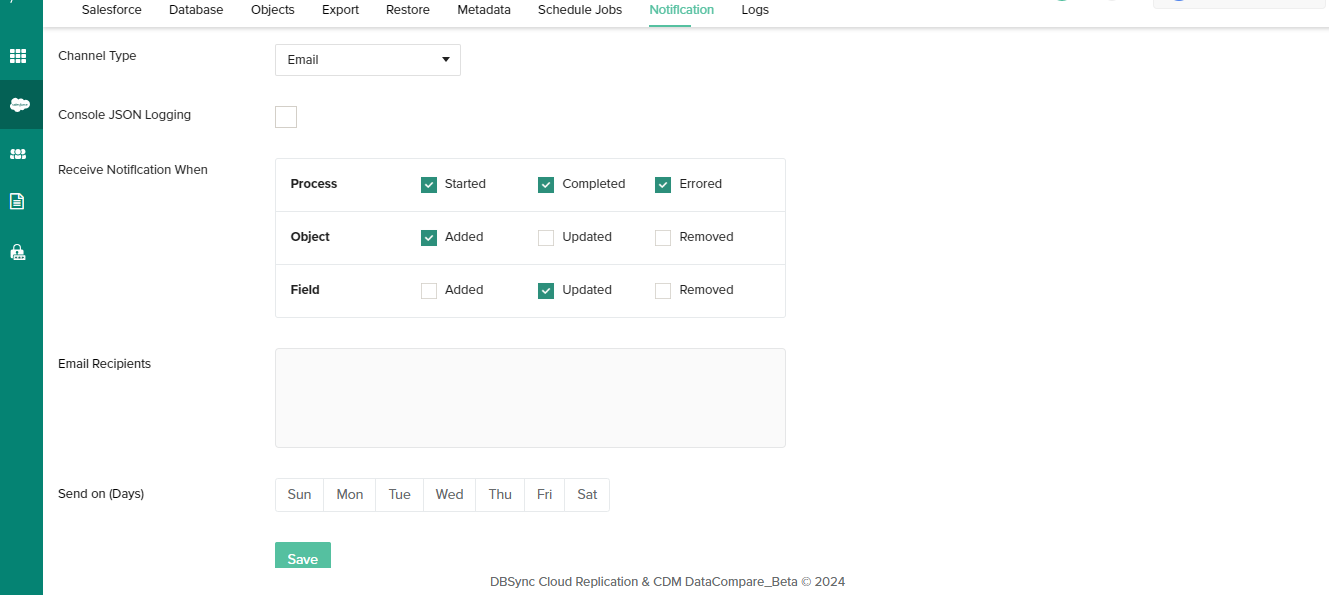Click the Object row label
The image size is (1329, 595).
pyautogui.click(x=310, y=237)
